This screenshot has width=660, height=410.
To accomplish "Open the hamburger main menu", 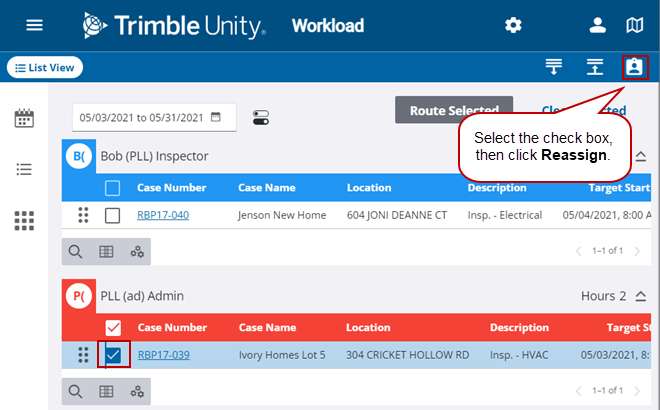I will (34, 25).
